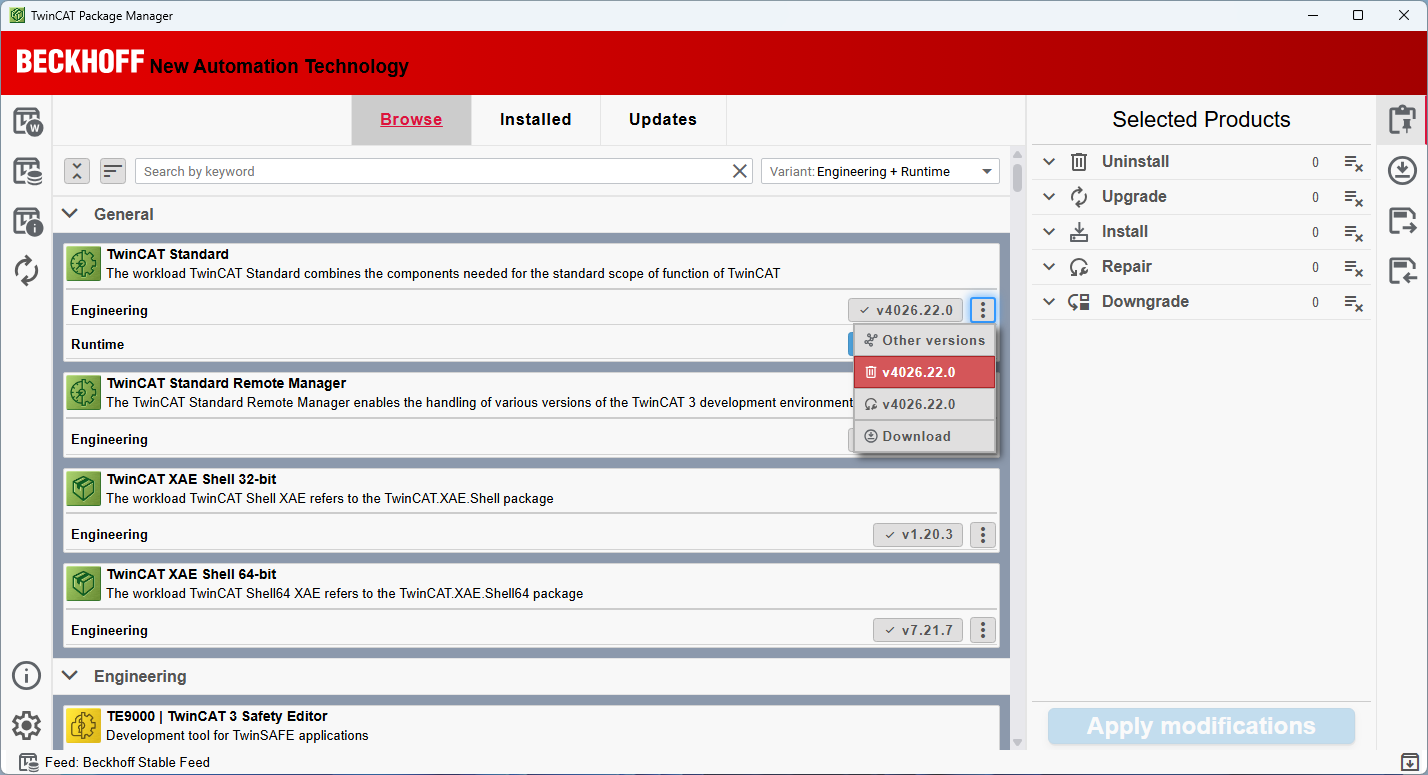Click the v7.21.7 version button
Image resolution: width=1428 pixels, height=775 pixels.
(918, 630)
